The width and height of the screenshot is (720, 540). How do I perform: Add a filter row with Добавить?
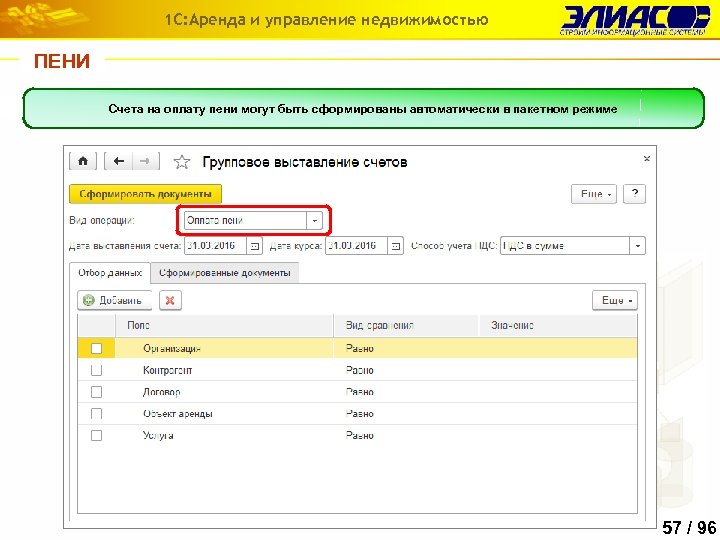tap(114, 300)
